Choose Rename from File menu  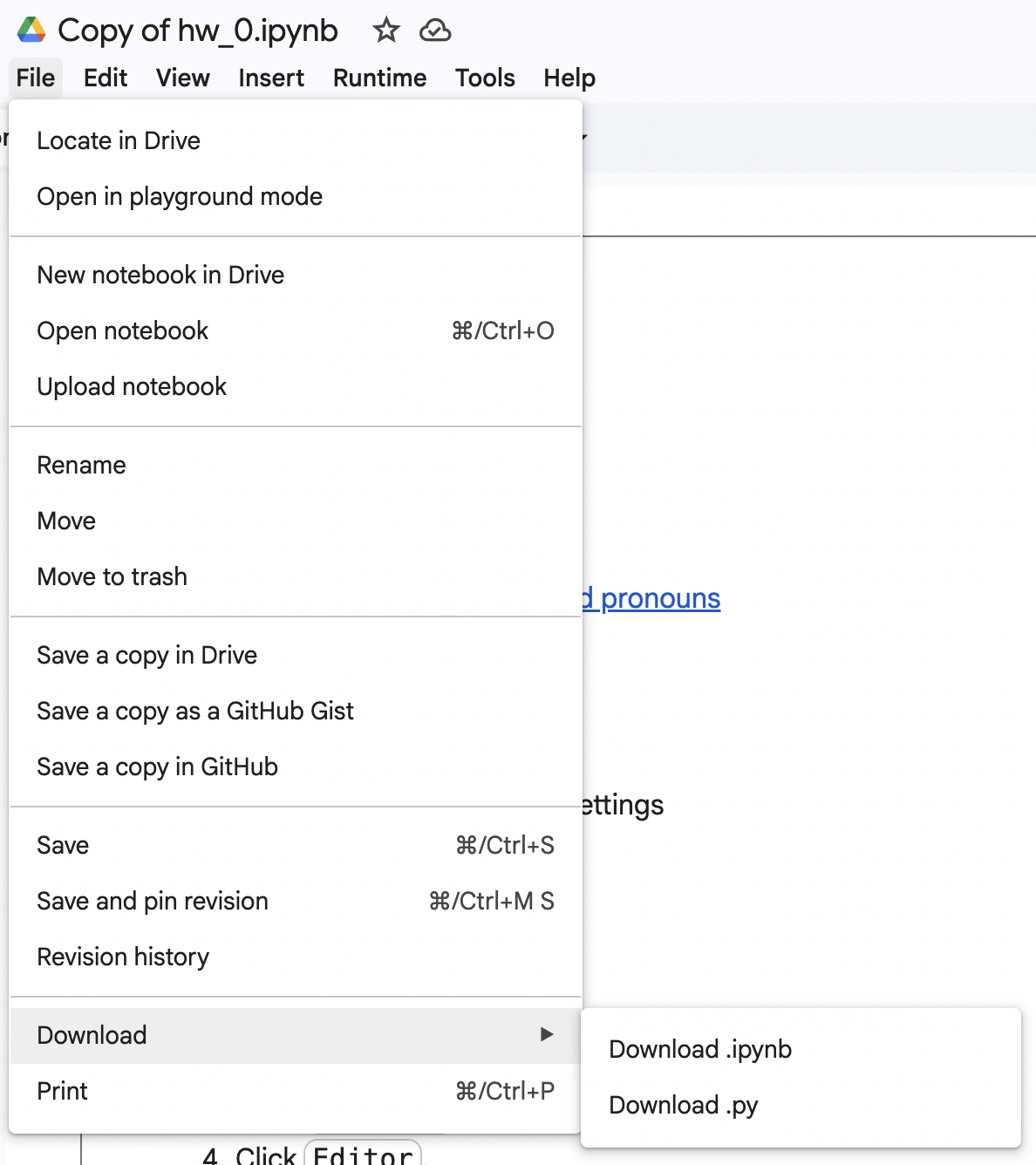pos(296,466)
